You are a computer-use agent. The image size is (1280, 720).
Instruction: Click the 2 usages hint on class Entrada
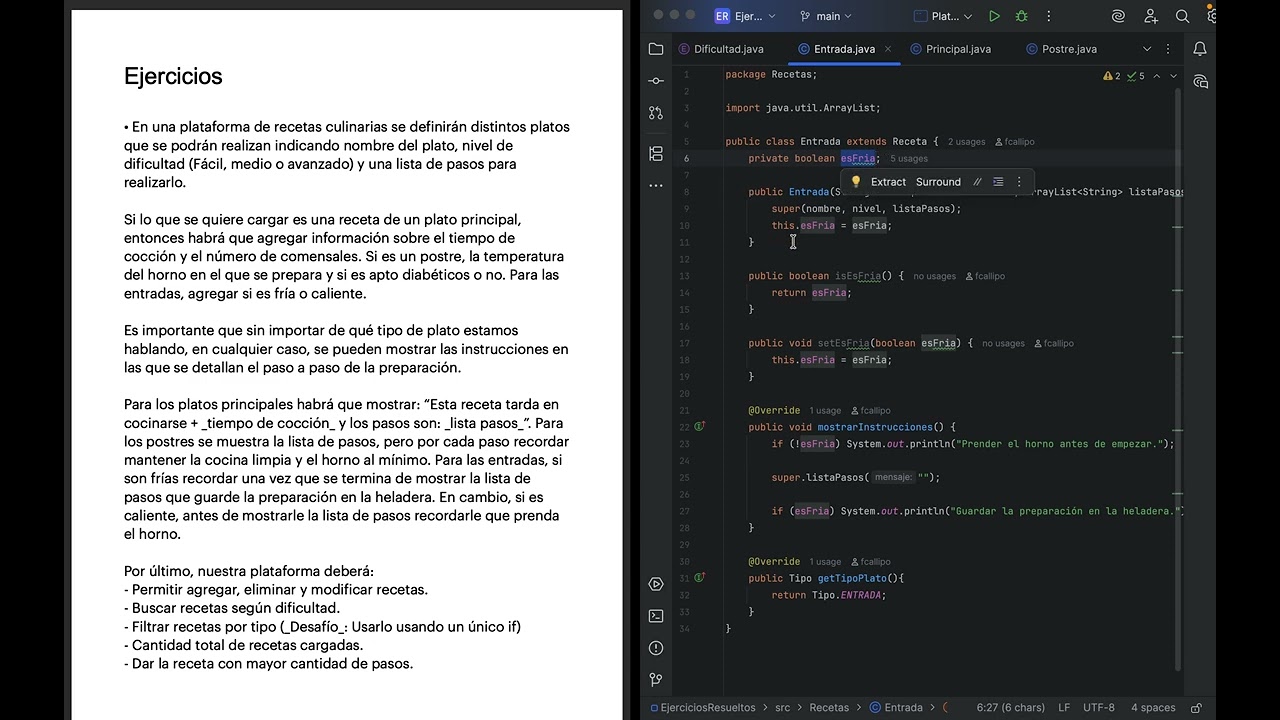point(966,142)
